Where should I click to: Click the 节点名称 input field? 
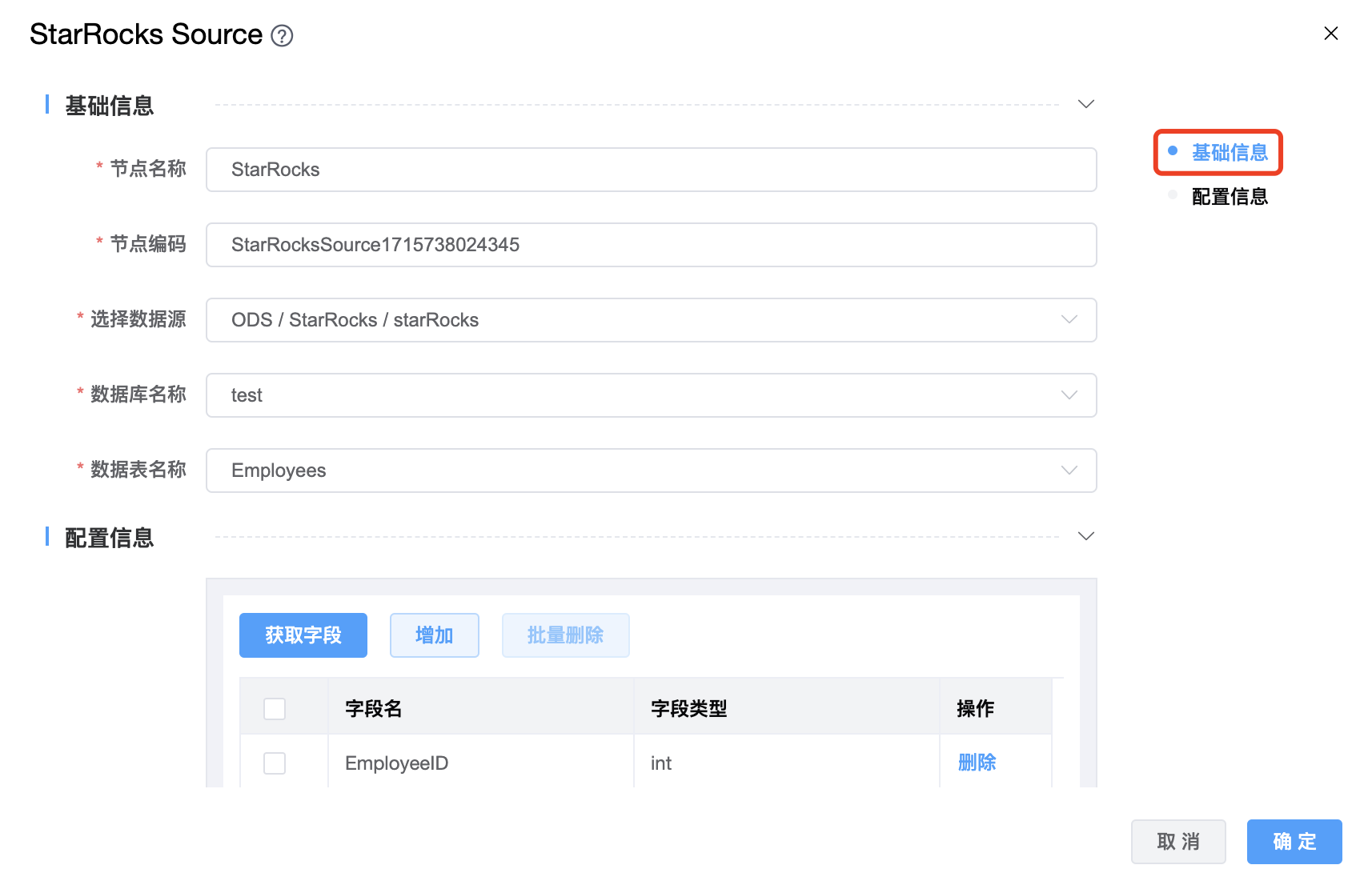[650, 170]
